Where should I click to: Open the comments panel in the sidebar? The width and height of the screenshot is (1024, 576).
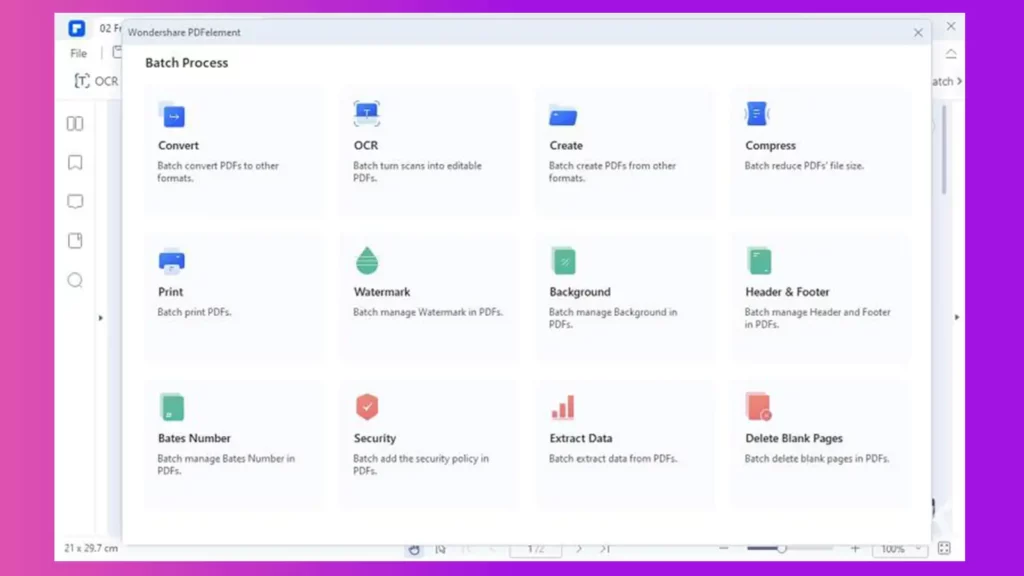(x=75, y=202)
